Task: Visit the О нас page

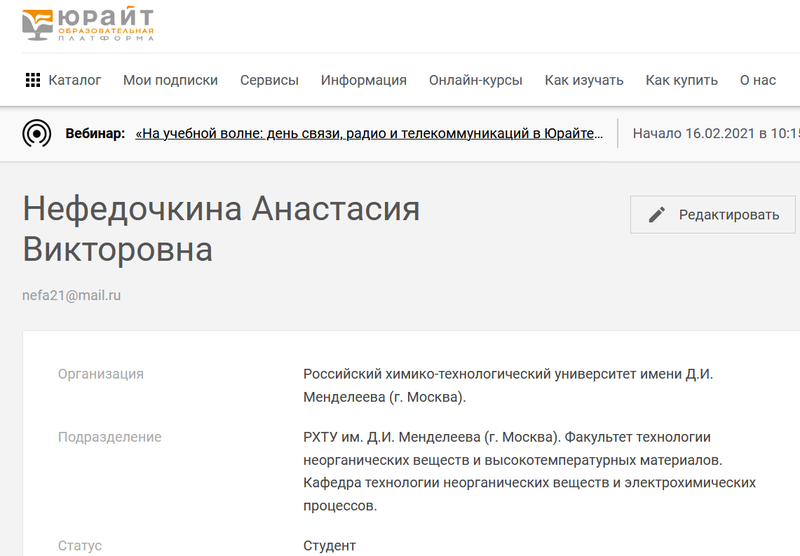Action: [x=757, y=81]
